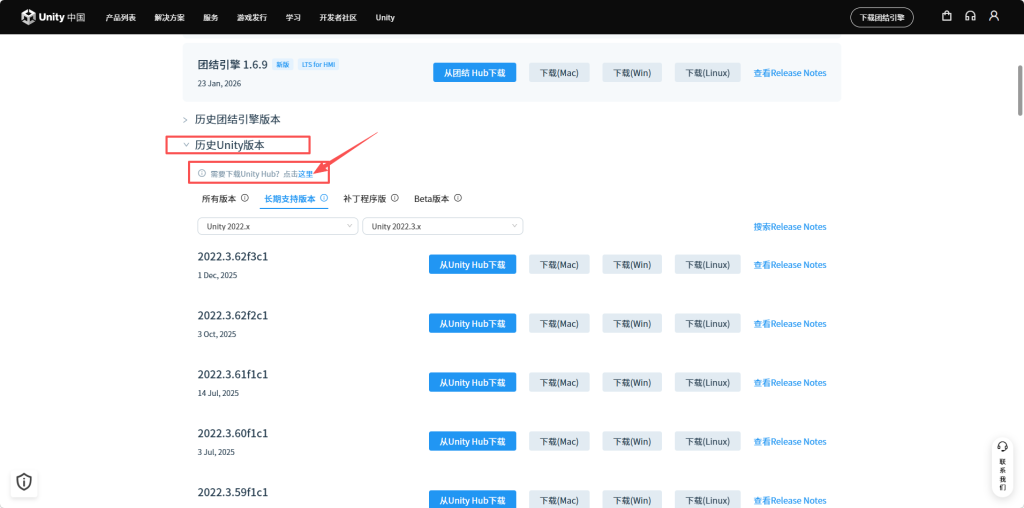Click 下载团结引擎 button in header
The height and width of the screenshot is (508, 1024).
pos(882,18)
